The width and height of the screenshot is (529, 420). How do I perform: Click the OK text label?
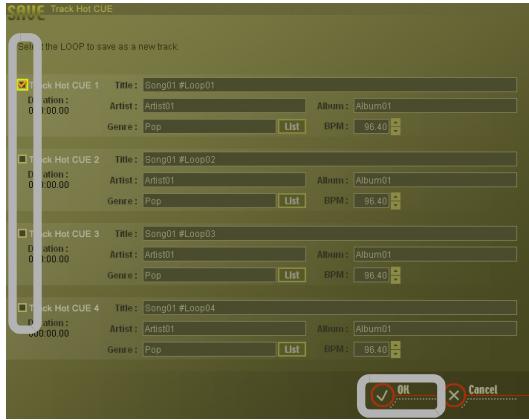pos(403,389)
